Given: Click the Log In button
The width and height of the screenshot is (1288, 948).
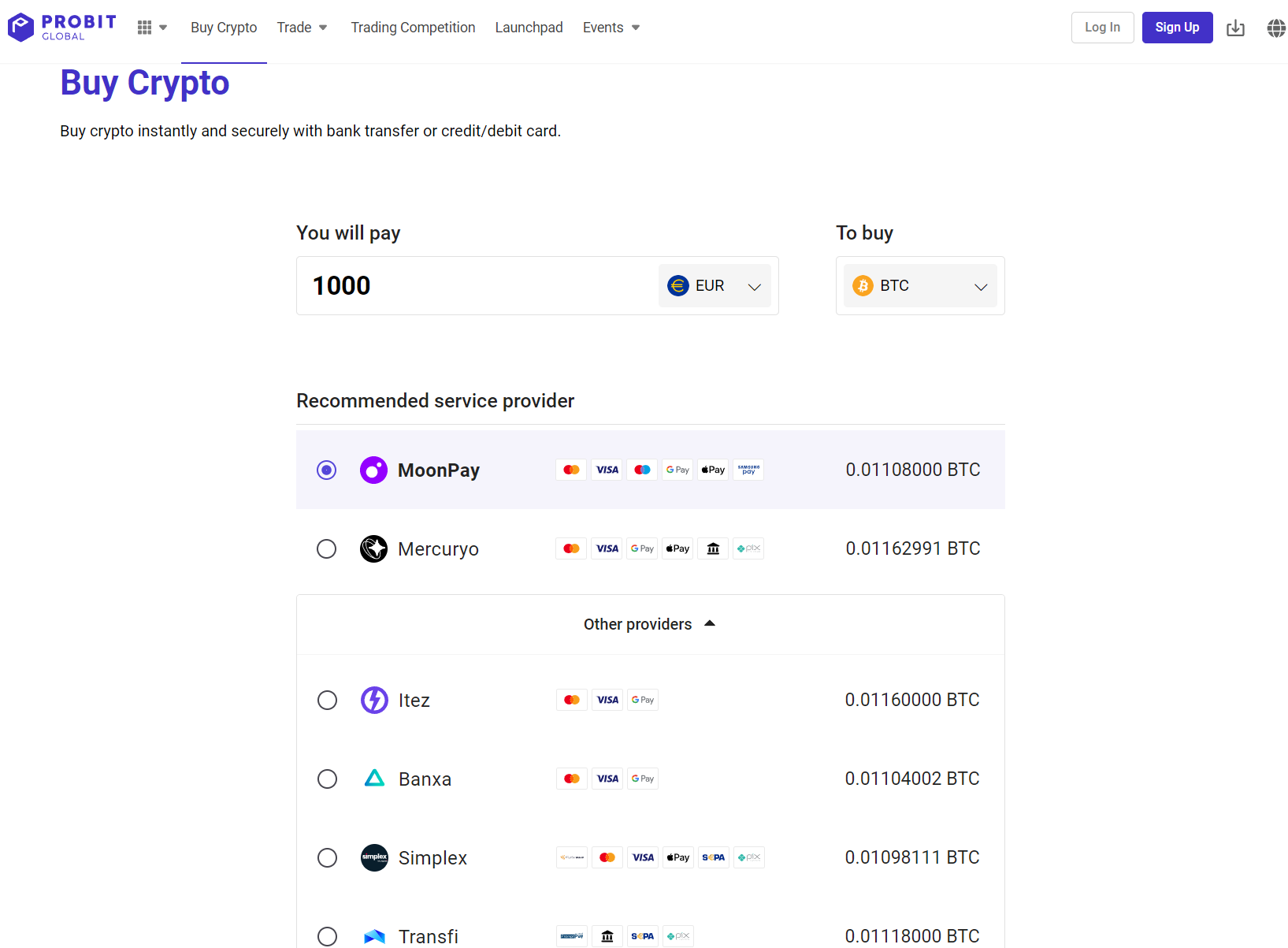Looking at the screenshot, I should point(1102,27).
